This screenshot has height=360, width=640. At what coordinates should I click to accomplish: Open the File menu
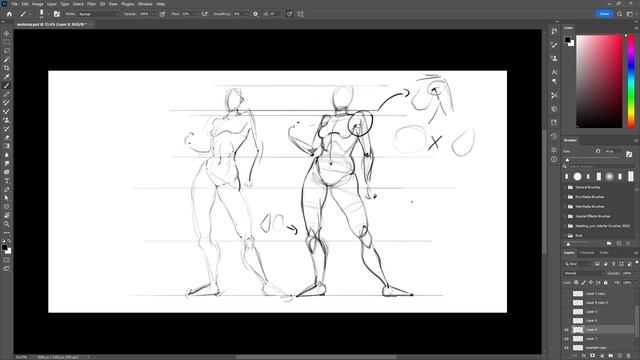tap(14, 4)
